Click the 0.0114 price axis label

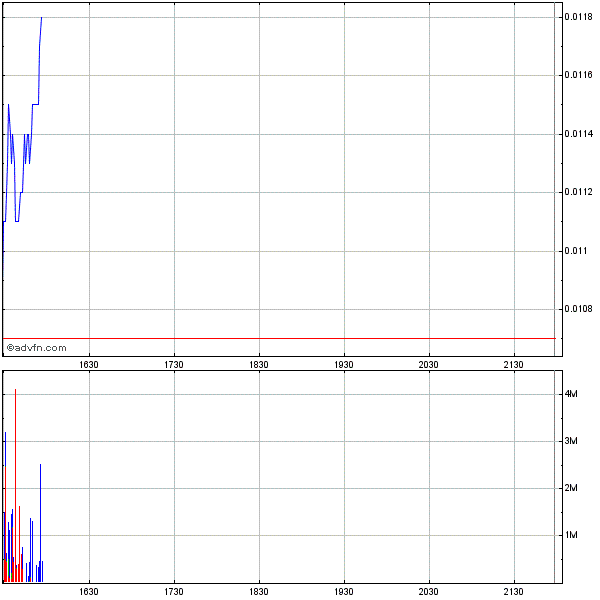click(x=578, y=134)
